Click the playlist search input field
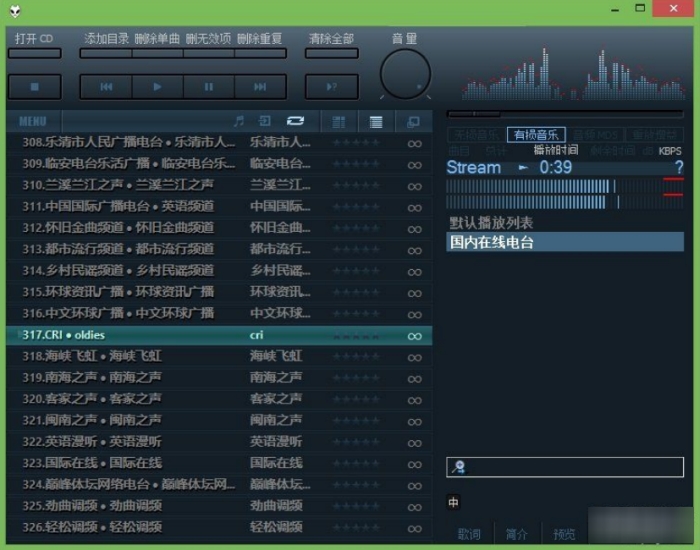 click(565, 467)
